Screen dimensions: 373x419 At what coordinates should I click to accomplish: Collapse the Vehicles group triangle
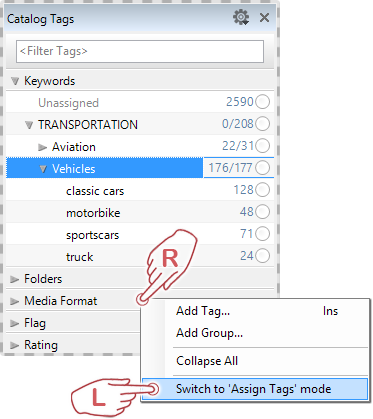(x=43, y=169)
